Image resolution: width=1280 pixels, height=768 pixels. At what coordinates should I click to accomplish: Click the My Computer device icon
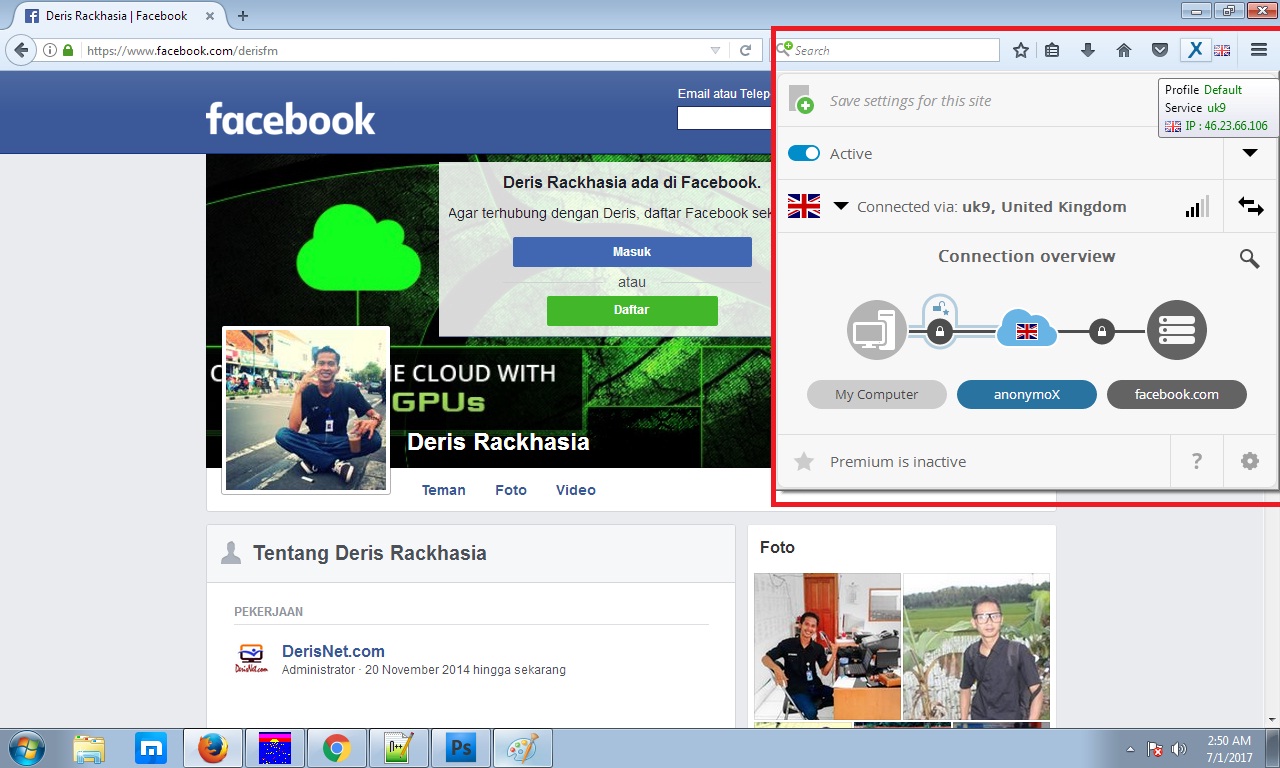(877, 330)
